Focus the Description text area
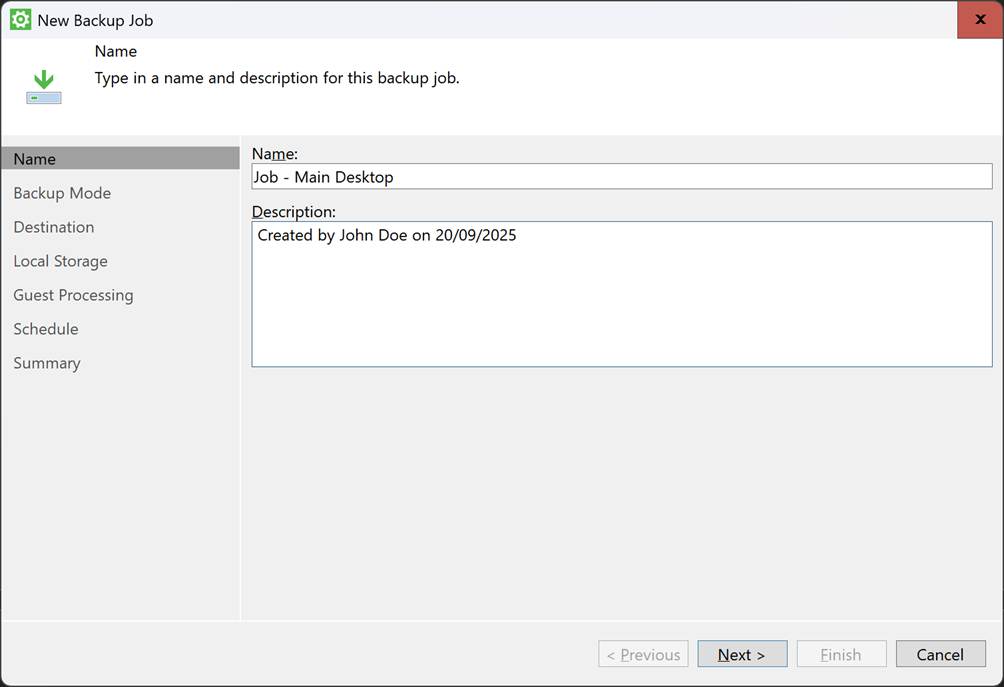Image resolution: width=1004 pixels, height=687 pixels. (x=620, y=294)
